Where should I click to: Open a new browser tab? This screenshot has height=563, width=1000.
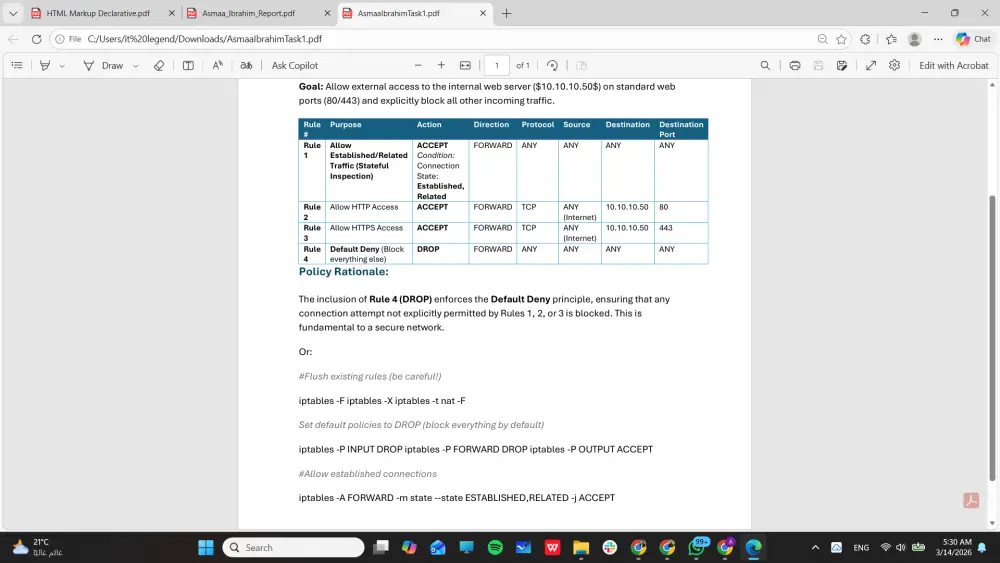tap(506, 13)
